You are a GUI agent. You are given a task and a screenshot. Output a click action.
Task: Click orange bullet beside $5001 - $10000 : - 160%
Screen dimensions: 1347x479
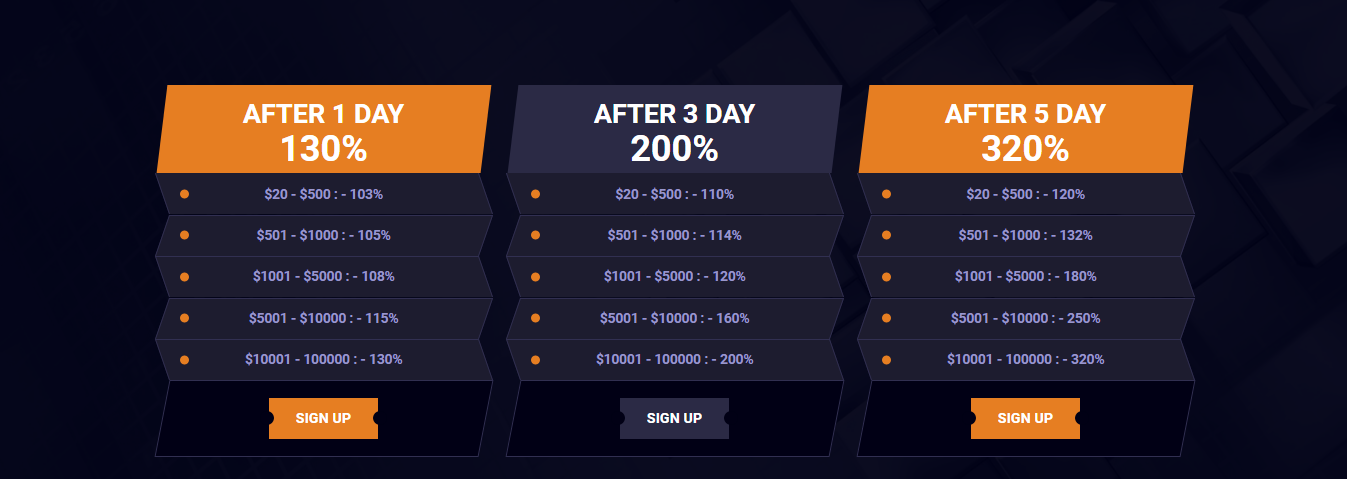pos(535,318)
